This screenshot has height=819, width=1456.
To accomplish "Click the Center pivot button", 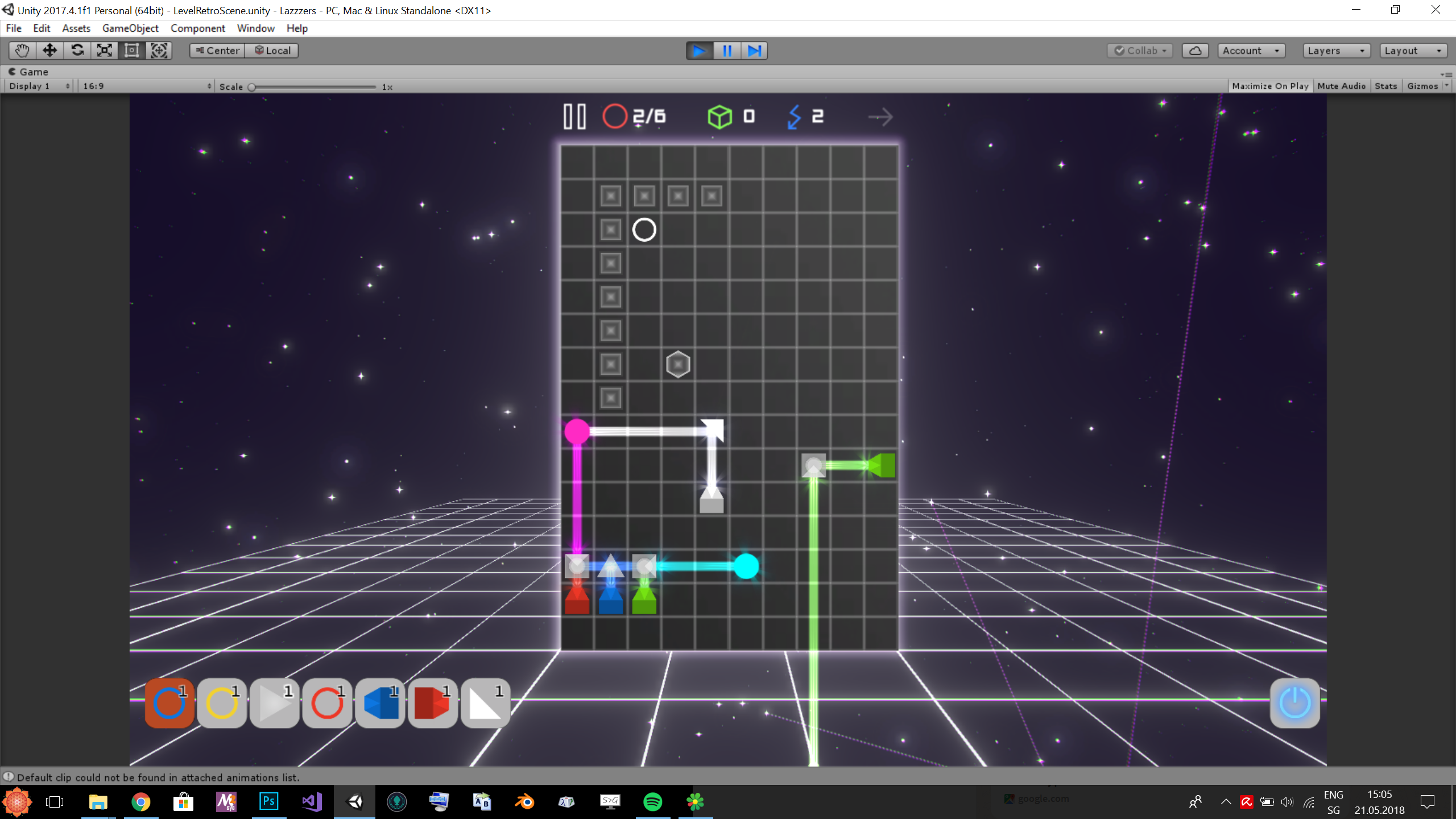I will pyautogui.click(x=217, y=51).
